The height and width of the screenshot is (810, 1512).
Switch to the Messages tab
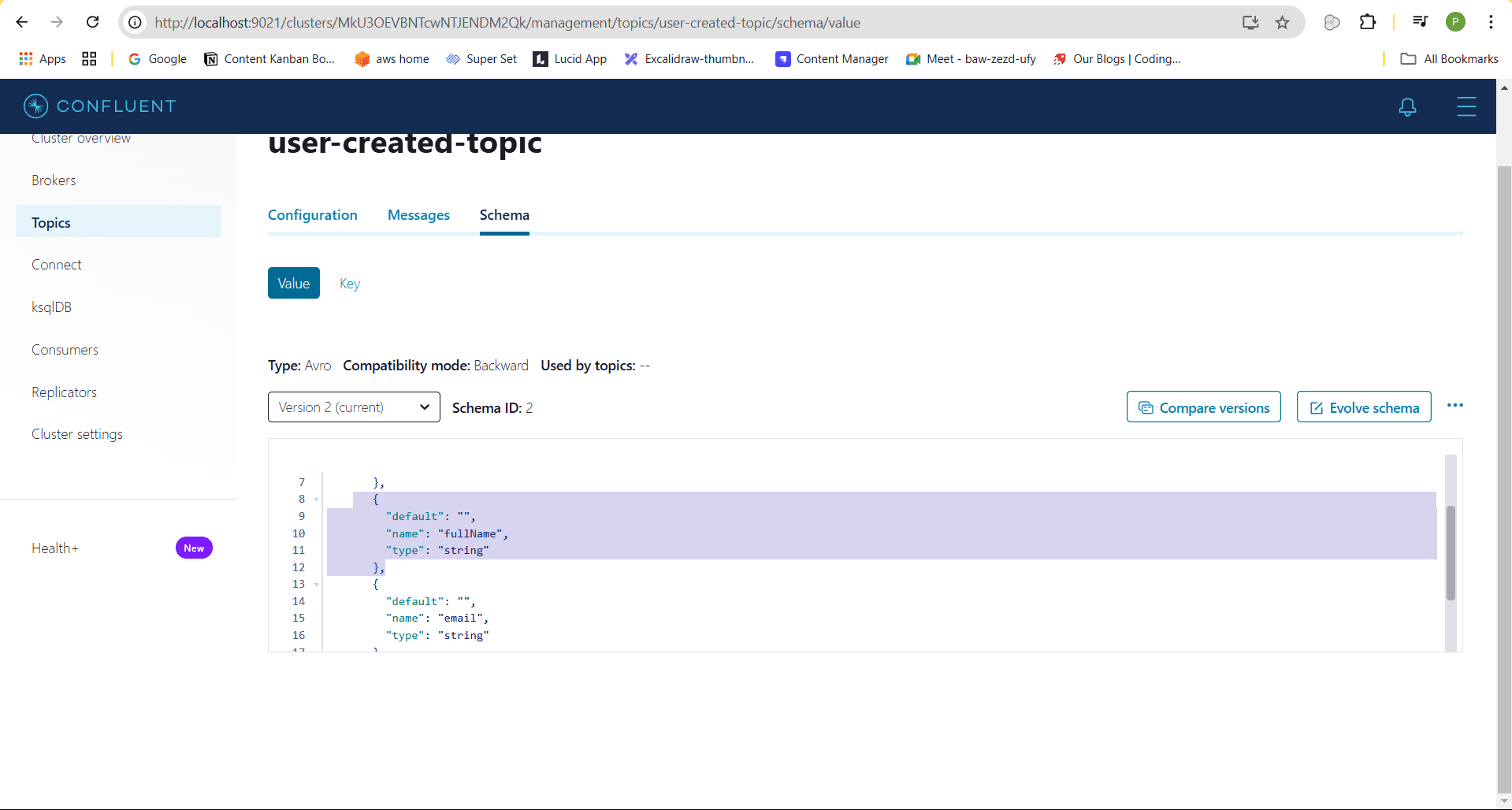coord(418,215)
